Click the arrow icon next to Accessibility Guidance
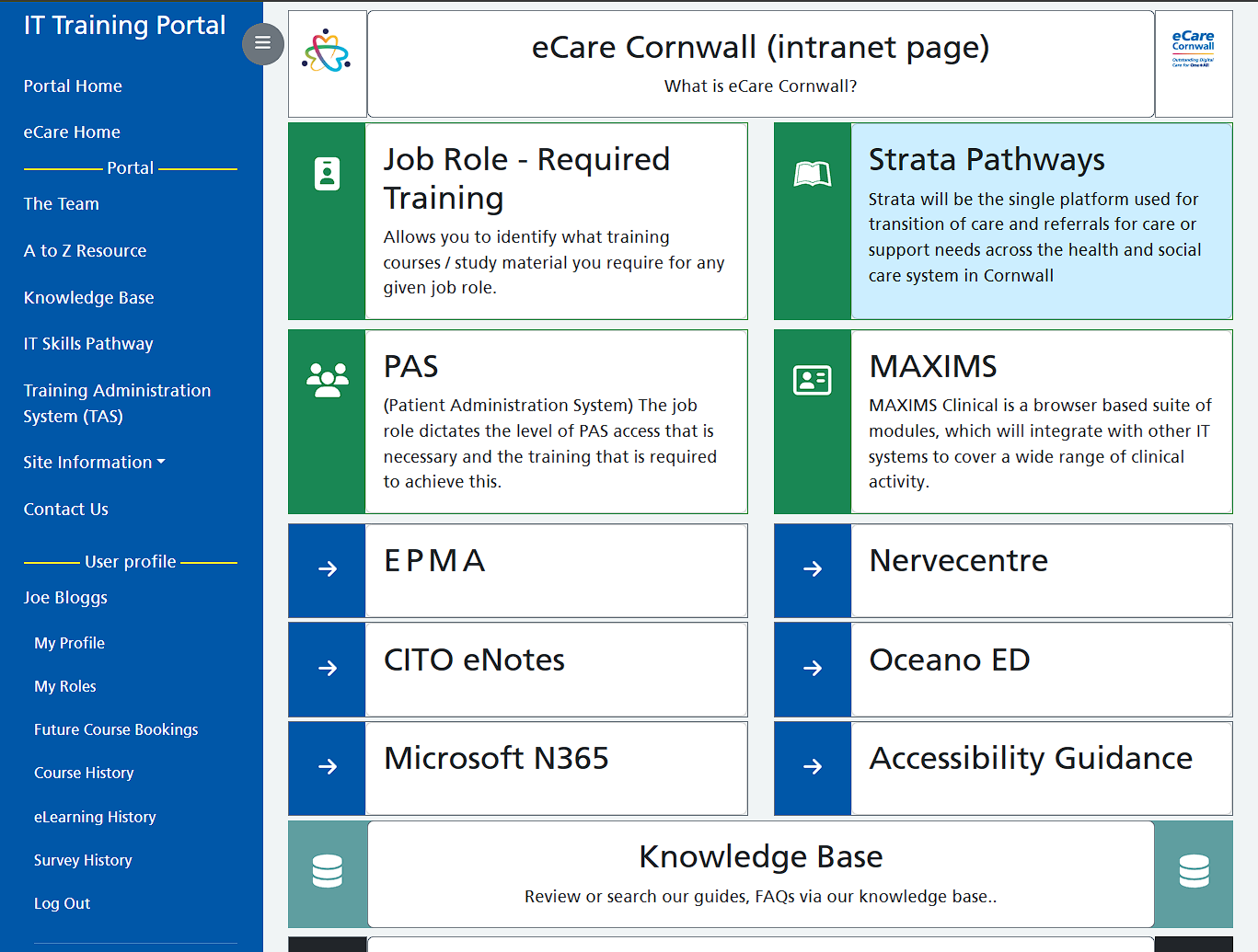The image size is (1258, 952). point(813,767)
